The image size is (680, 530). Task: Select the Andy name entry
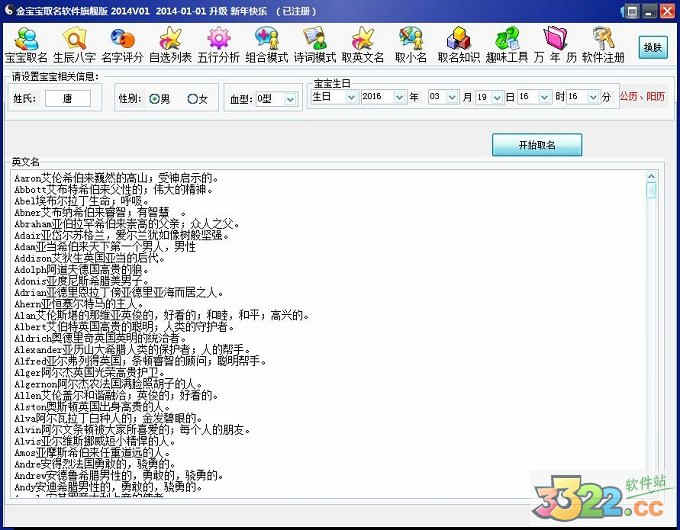point(108,487)
